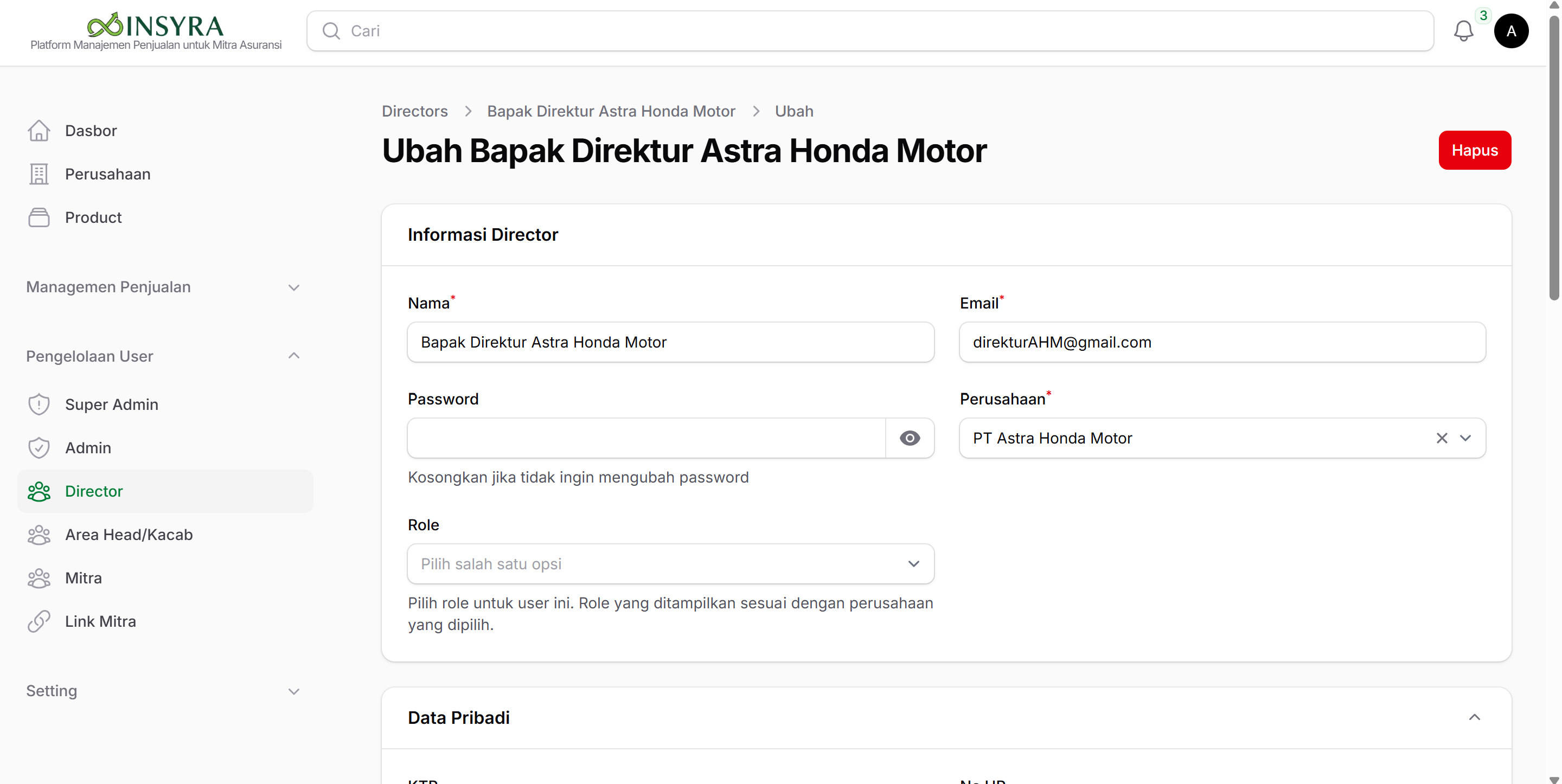This screenshot has width=1562, height=784.
Task: Click the Hapus button
Action: pyautogui.click(x=1475, y=150)
